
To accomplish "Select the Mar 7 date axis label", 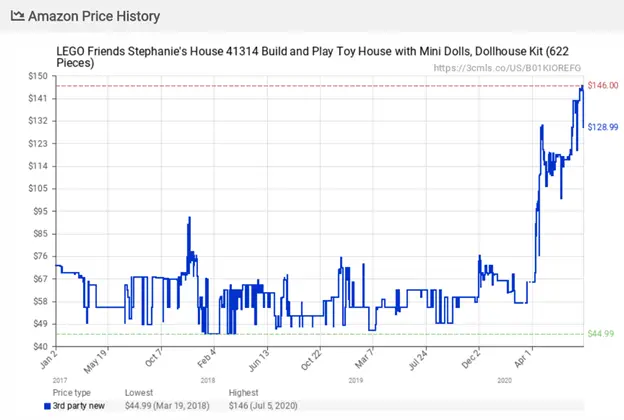I will 365,358.
